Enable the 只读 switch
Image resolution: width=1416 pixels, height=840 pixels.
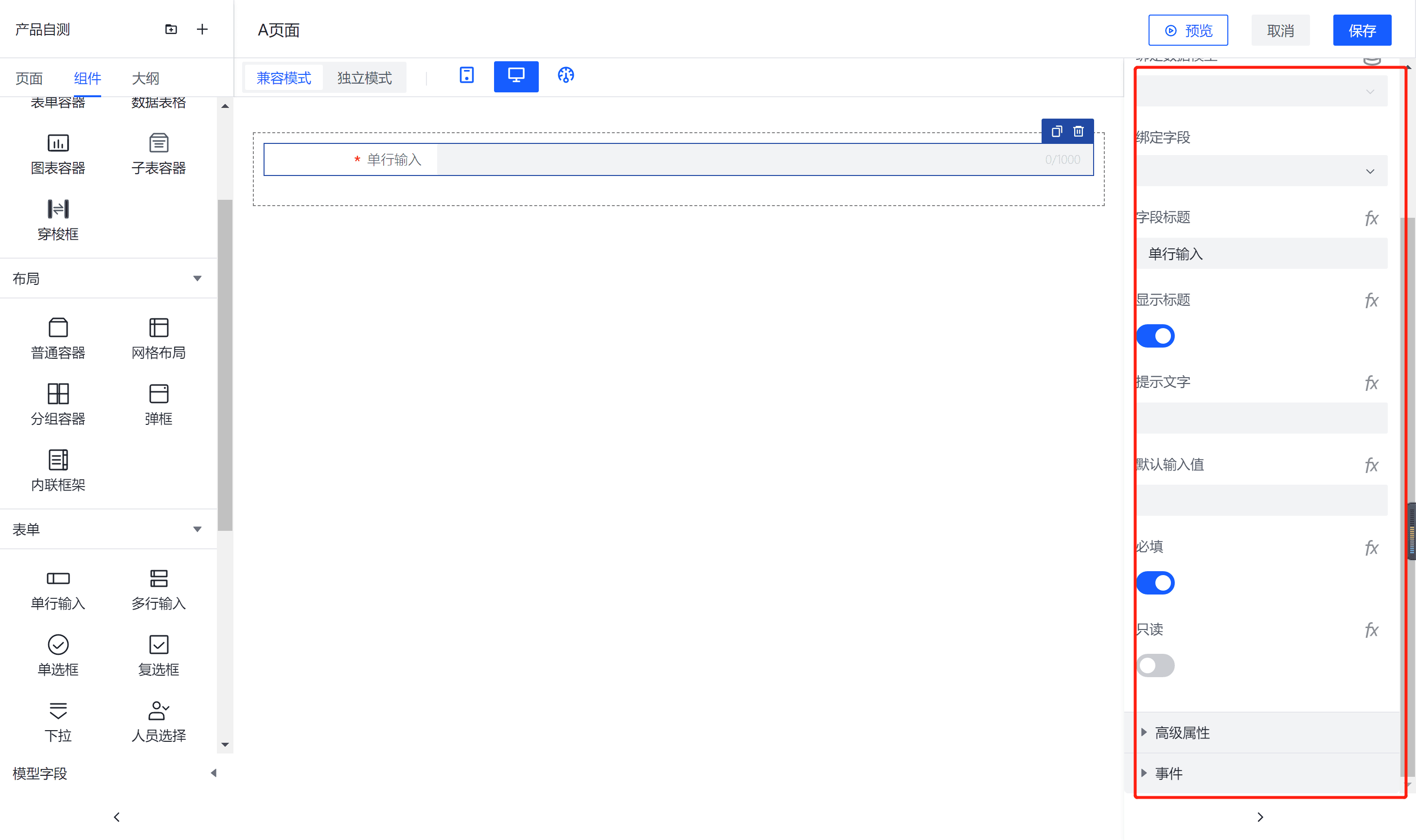(x=1155, y=665)
